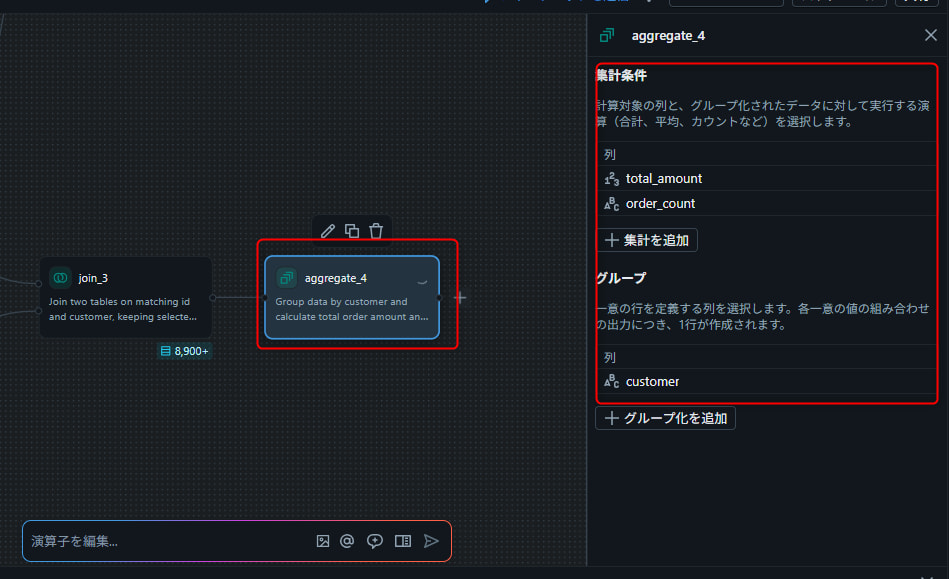The image size is (949, 579).
Task: Send the prompt with the arrow icon
Action: 431,541
